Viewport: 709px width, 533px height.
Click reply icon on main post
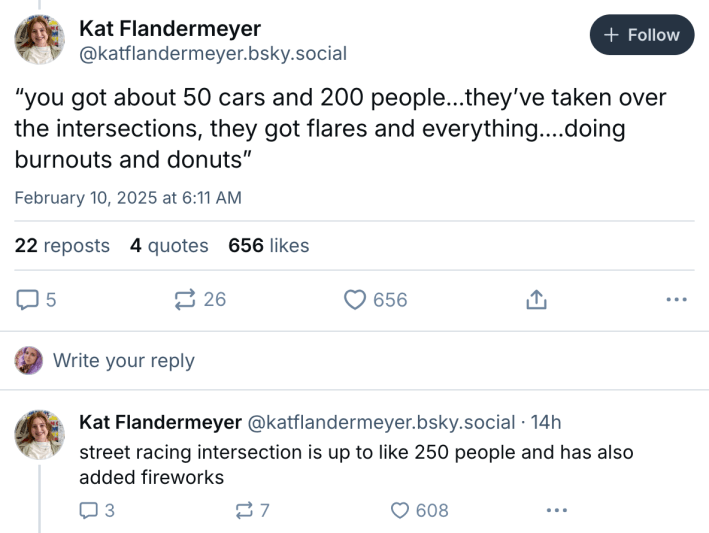(28, 299)
